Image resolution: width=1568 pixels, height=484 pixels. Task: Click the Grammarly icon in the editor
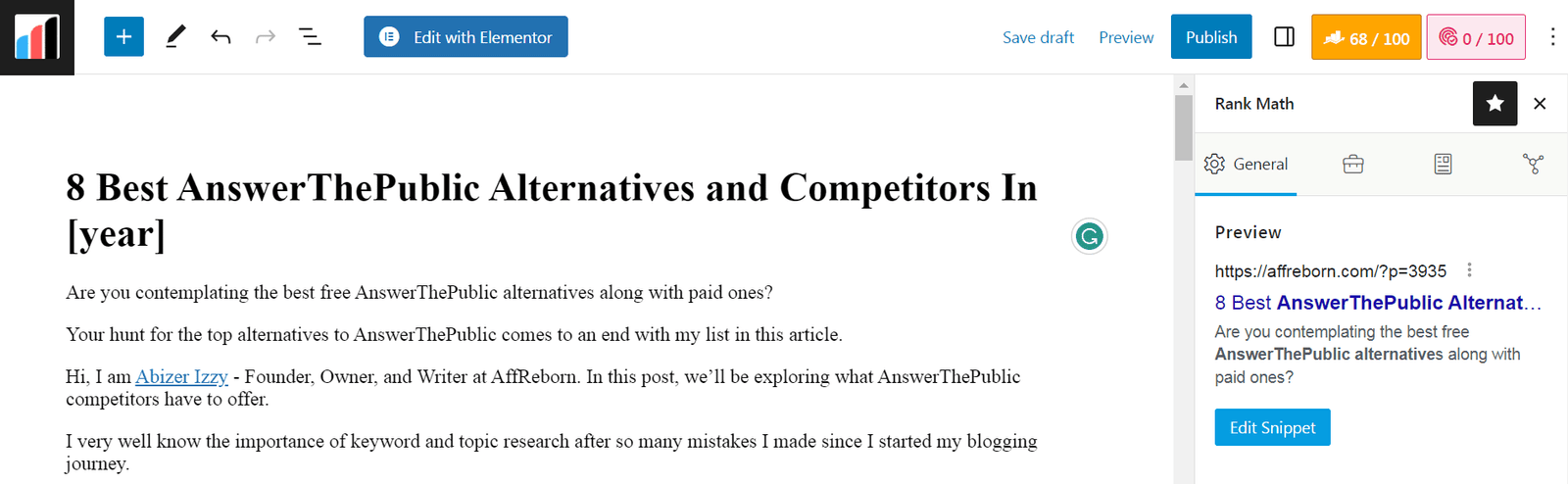1089,236
